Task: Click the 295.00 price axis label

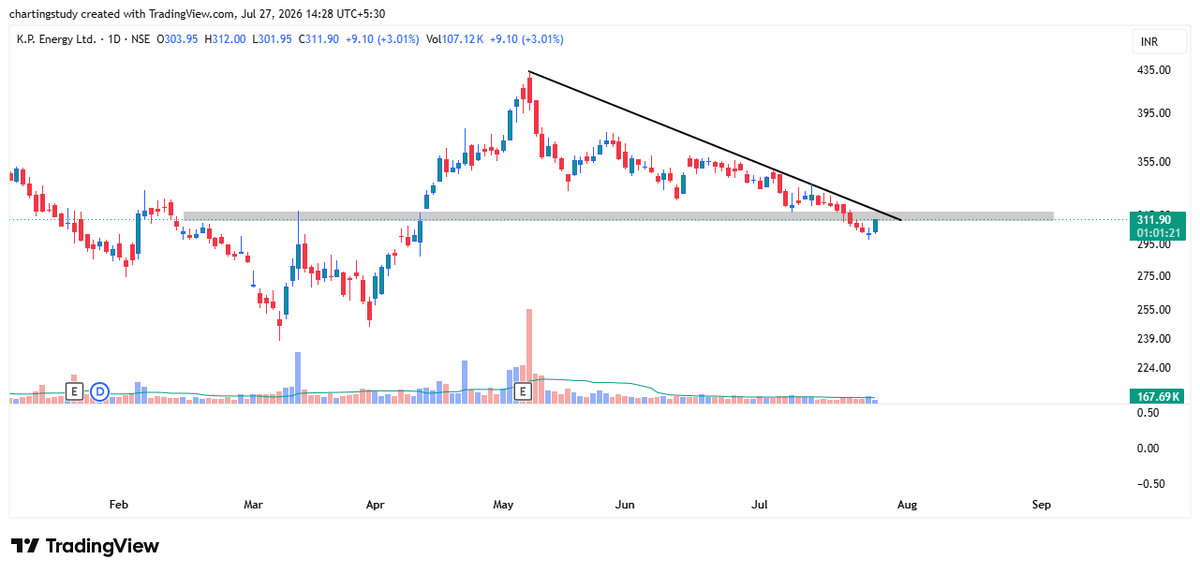Action: [1154, 245]
